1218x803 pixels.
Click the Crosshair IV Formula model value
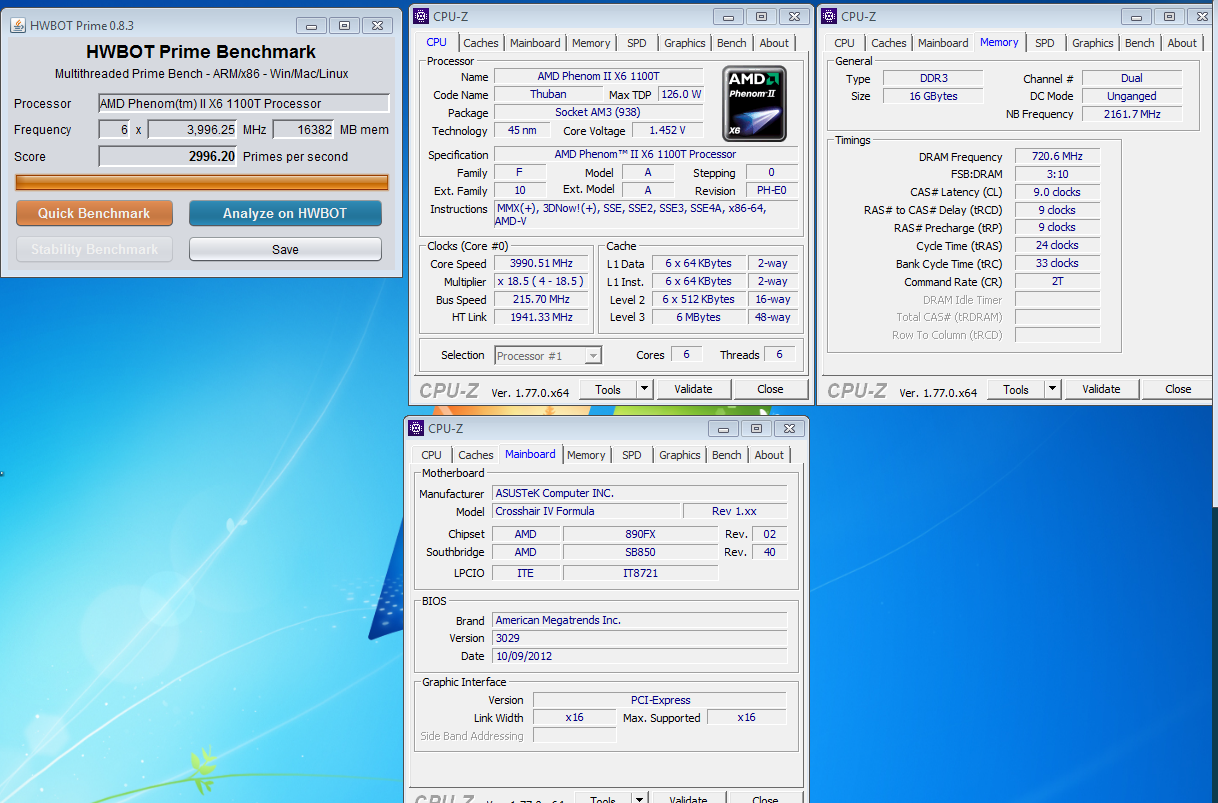click(586, 512)
